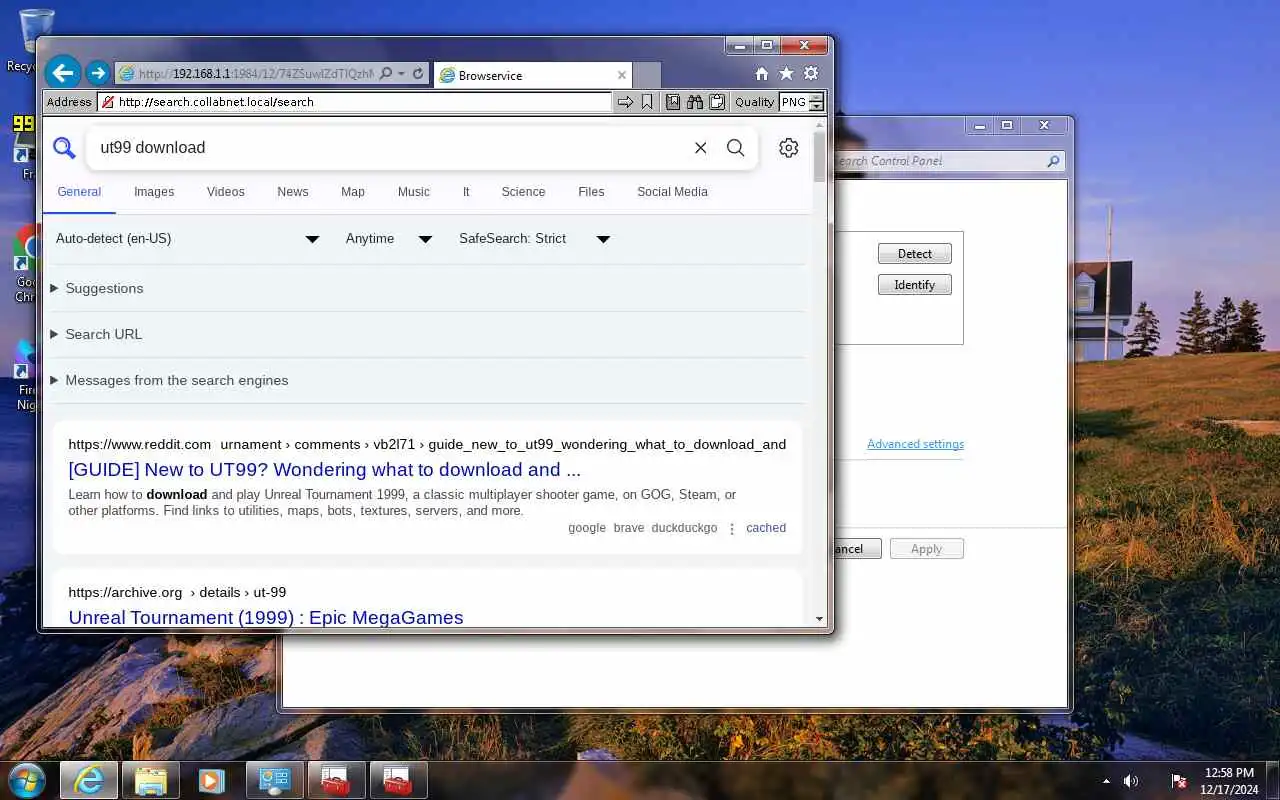Viewport: 1280px width, 800px height.
Task: Open '[GUIDE] New to UT99?' result link
Action: click(x=325, y=470)
